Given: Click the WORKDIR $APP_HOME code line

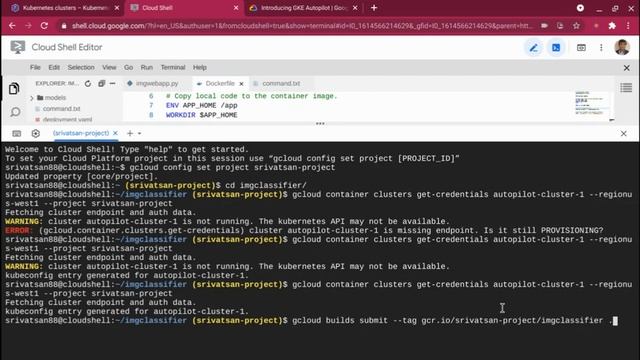Looking at the screenshot, I should tap(201, 115).
